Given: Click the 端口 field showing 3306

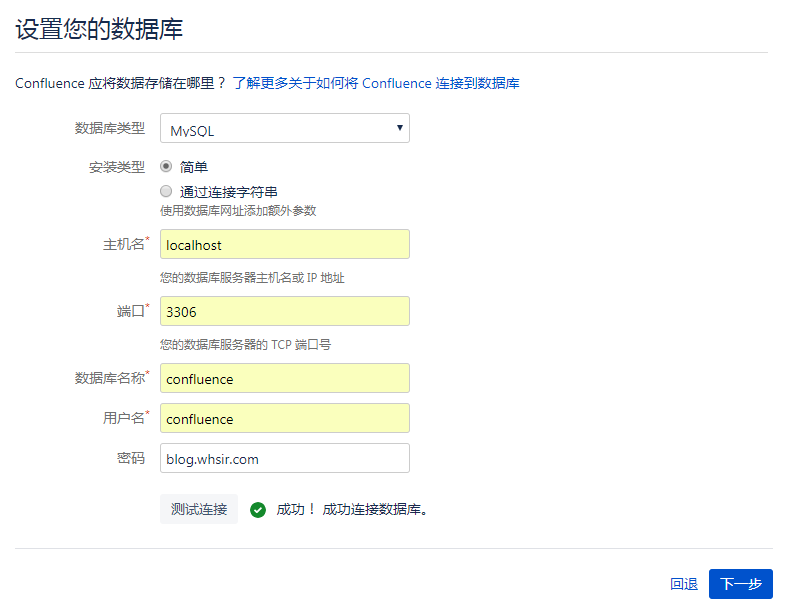Looking at the screenshot, I should 285,311.
